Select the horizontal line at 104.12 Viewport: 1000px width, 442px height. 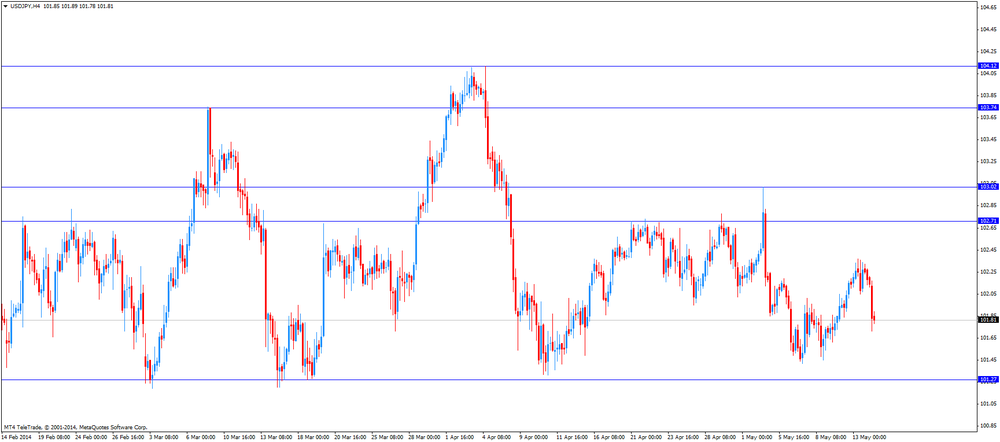488,66
